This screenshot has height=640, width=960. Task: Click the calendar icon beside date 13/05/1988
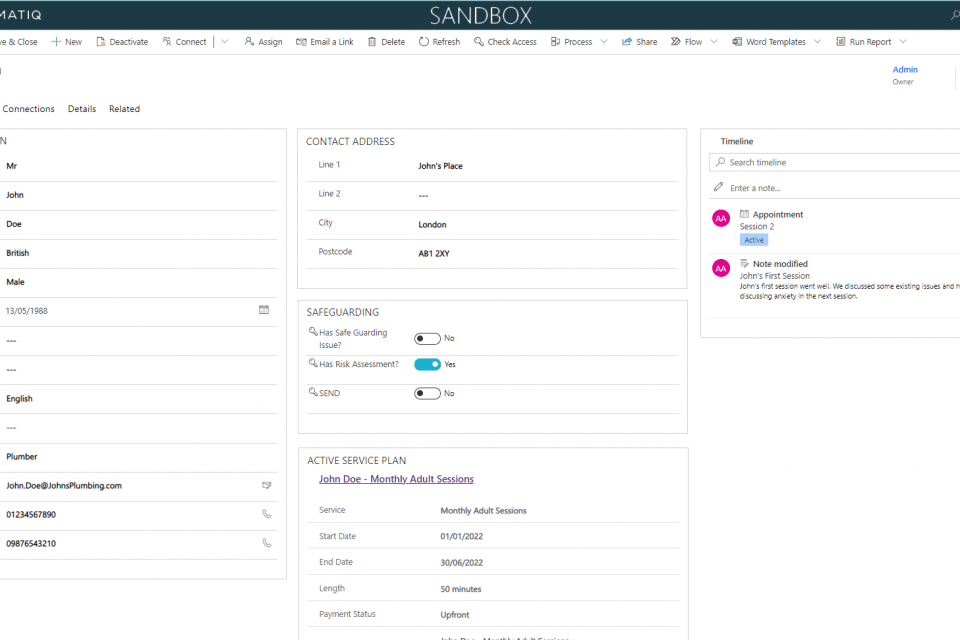coord(264,310)
